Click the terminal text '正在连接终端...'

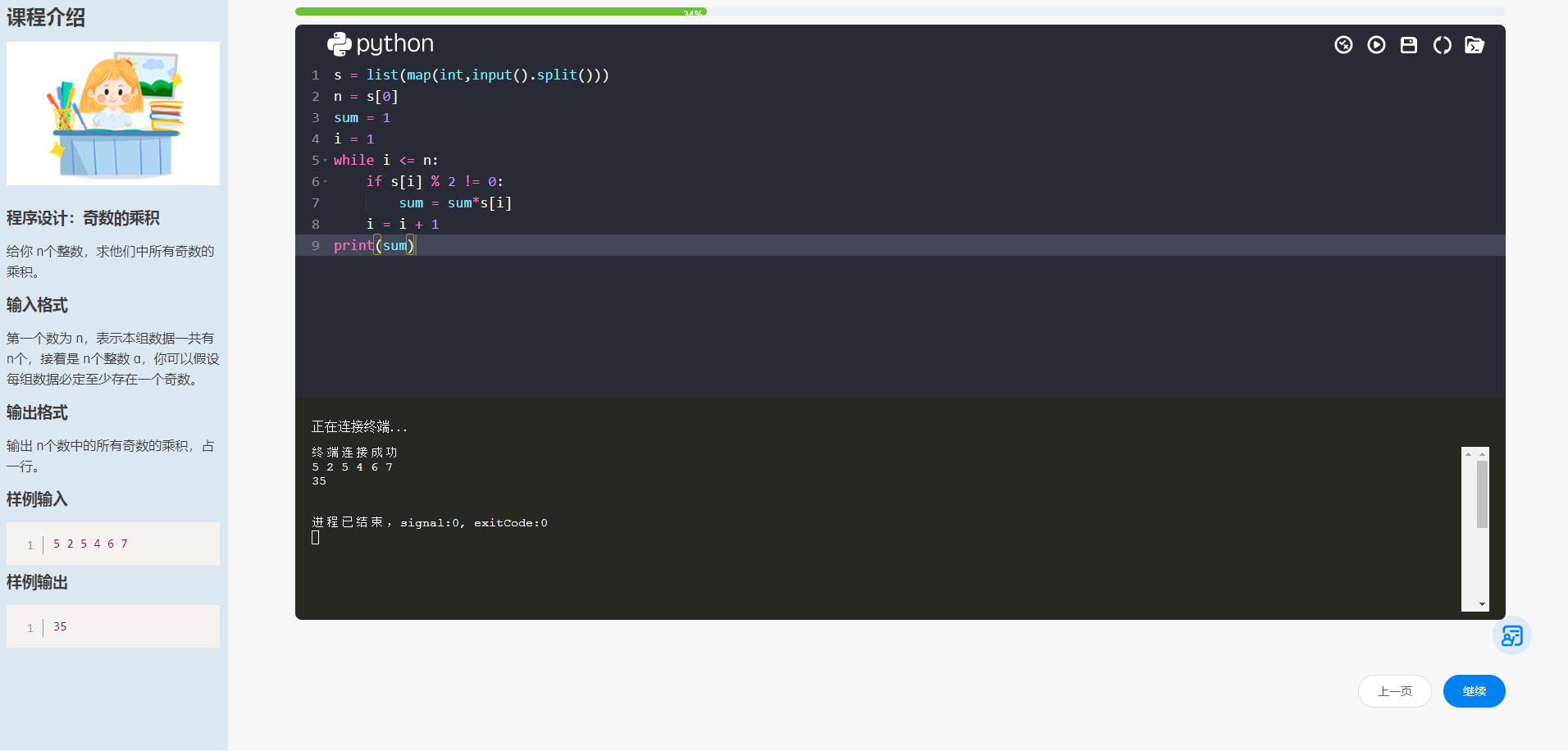pos(359,426)
